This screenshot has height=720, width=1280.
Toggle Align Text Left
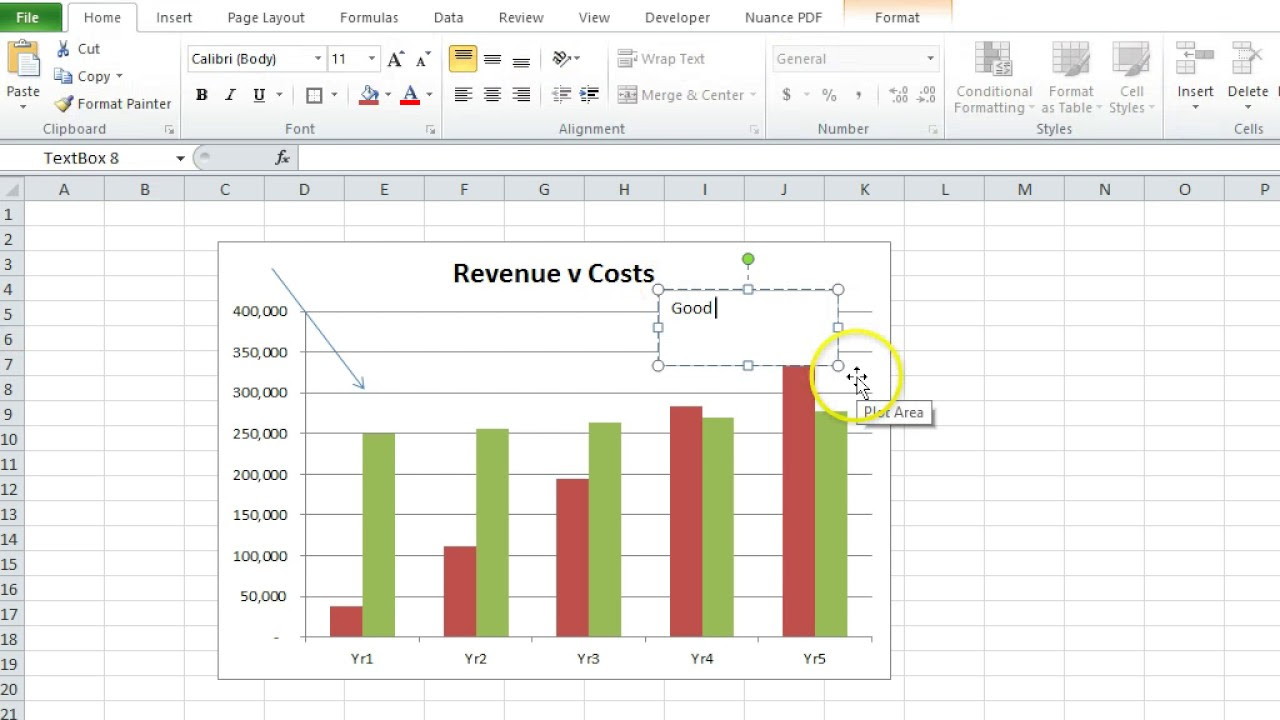coord(463,95)
